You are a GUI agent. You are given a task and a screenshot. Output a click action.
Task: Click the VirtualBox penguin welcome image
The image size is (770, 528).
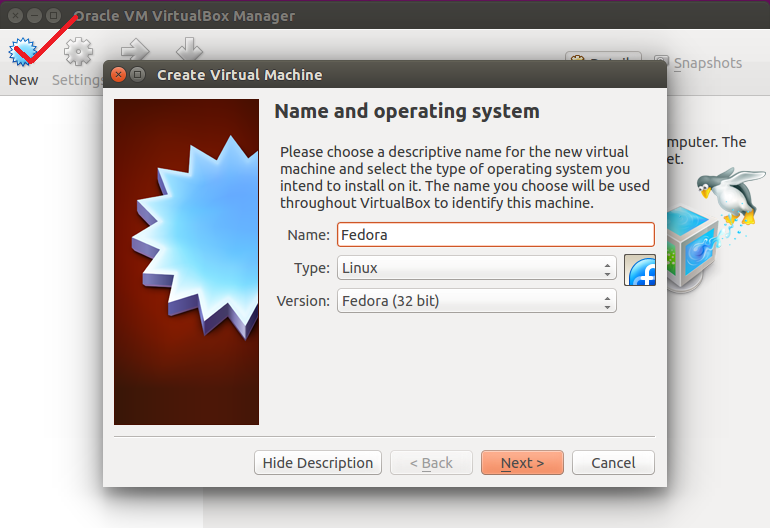coord(716,230)
